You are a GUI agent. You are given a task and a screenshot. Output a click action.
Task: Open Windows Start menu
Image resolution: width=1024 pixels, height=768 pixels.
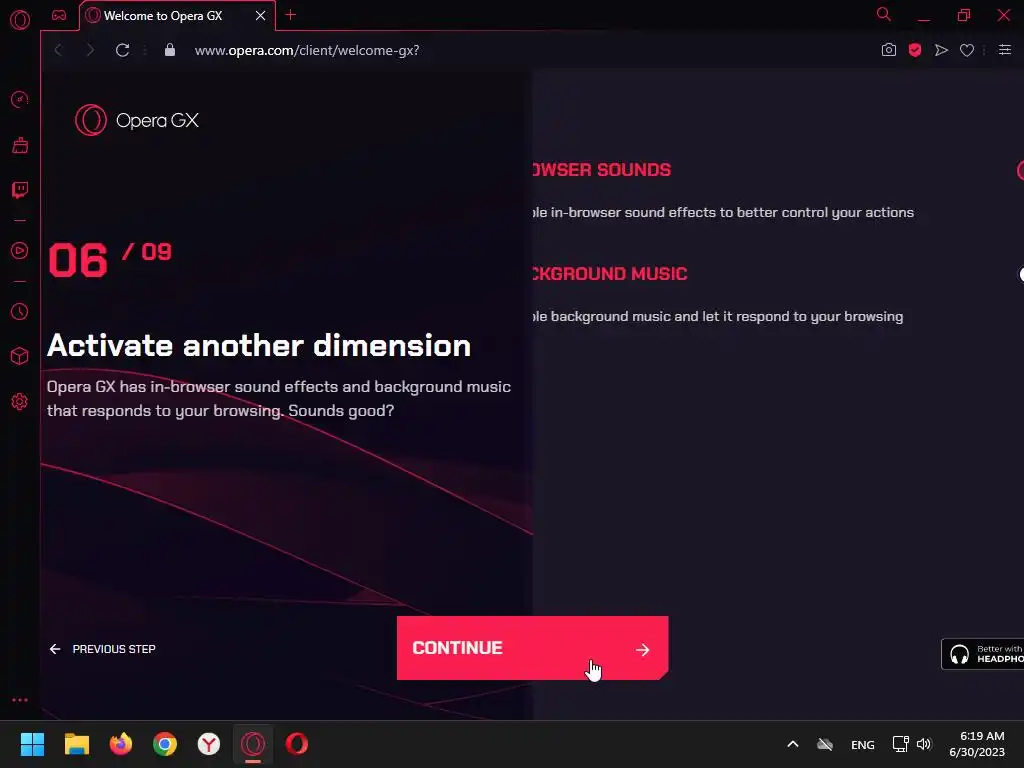tap(32, 744)
